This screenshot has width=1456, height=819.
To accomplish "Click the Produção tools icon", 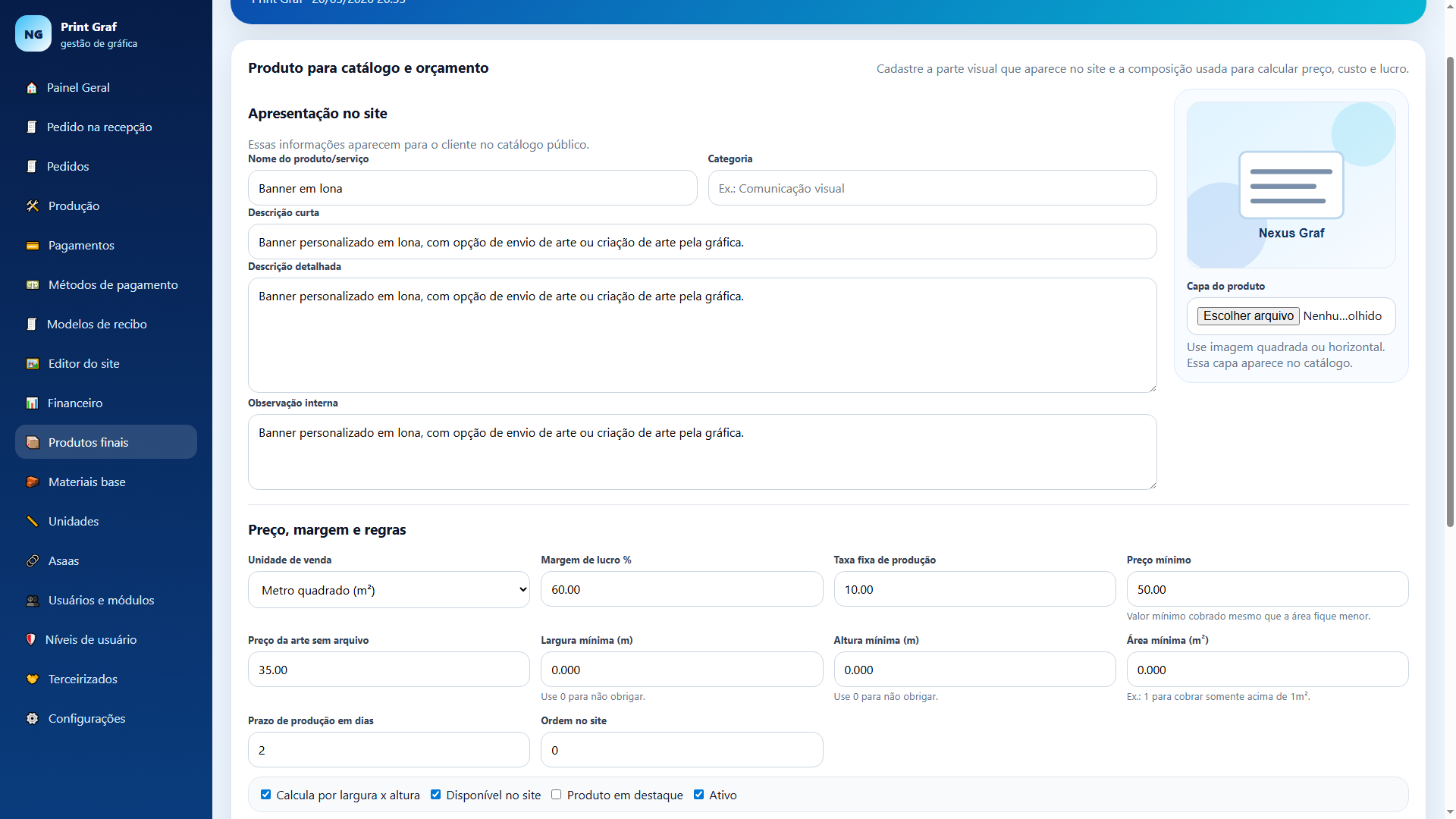I will pyautogui.click(x=33, y=206).
